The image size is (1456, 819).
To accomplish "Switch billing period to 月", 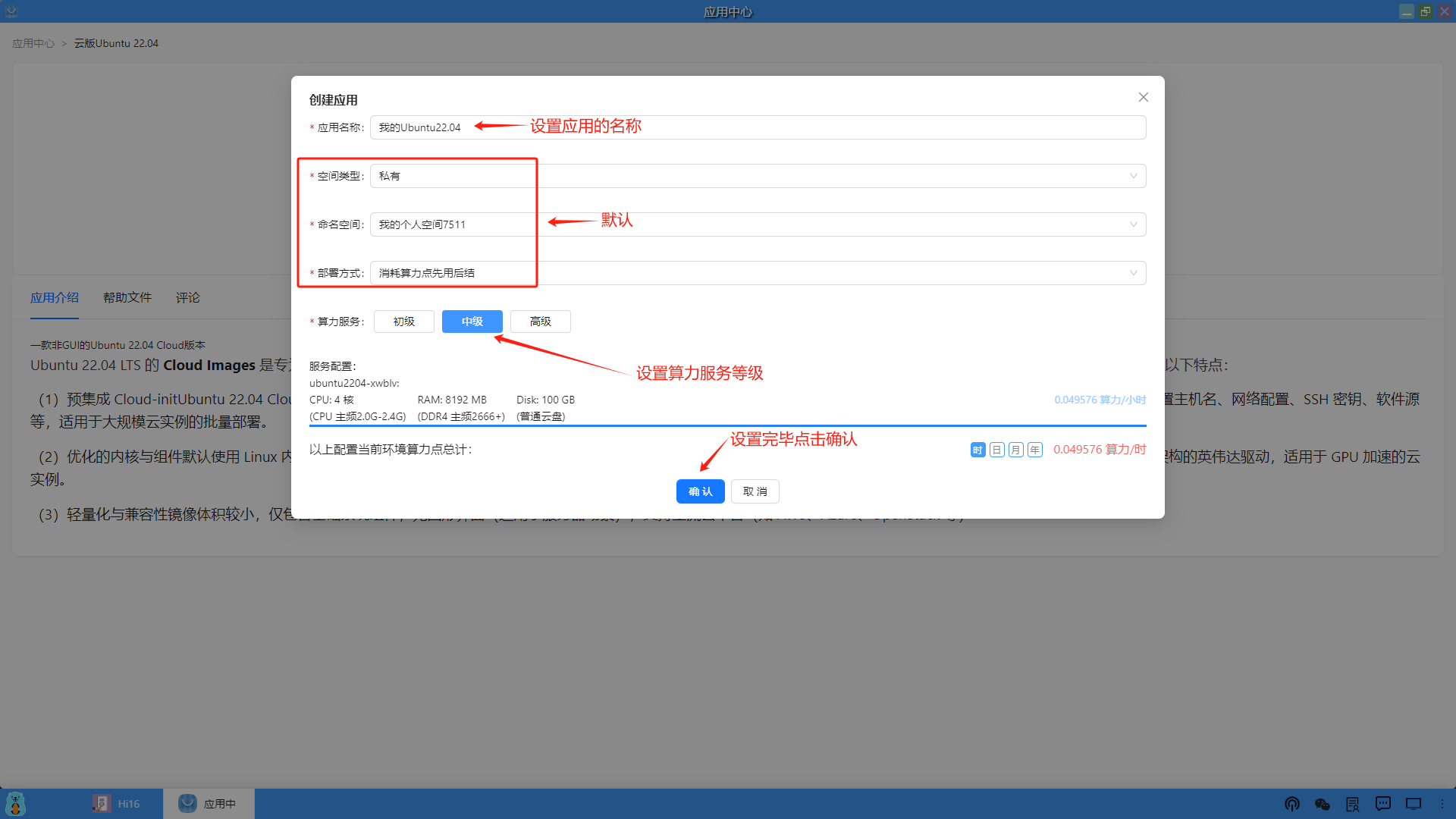I will [1015, 450].
